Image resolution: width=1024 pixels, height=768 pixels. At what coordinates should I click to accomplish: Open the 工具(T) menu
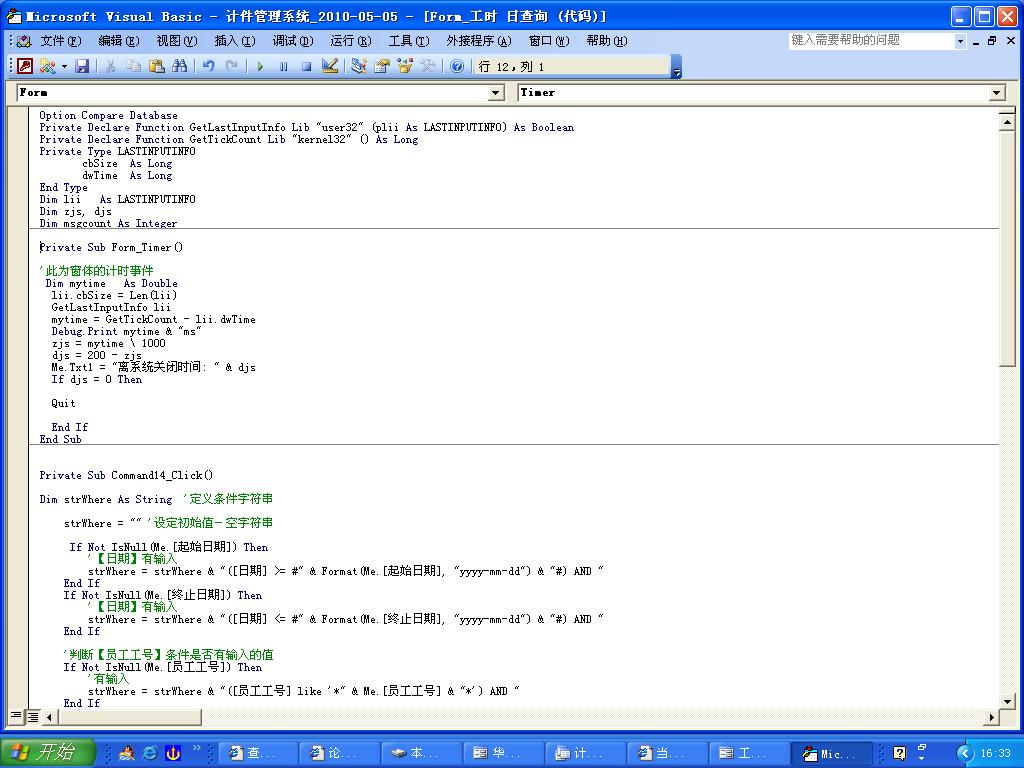409,40
